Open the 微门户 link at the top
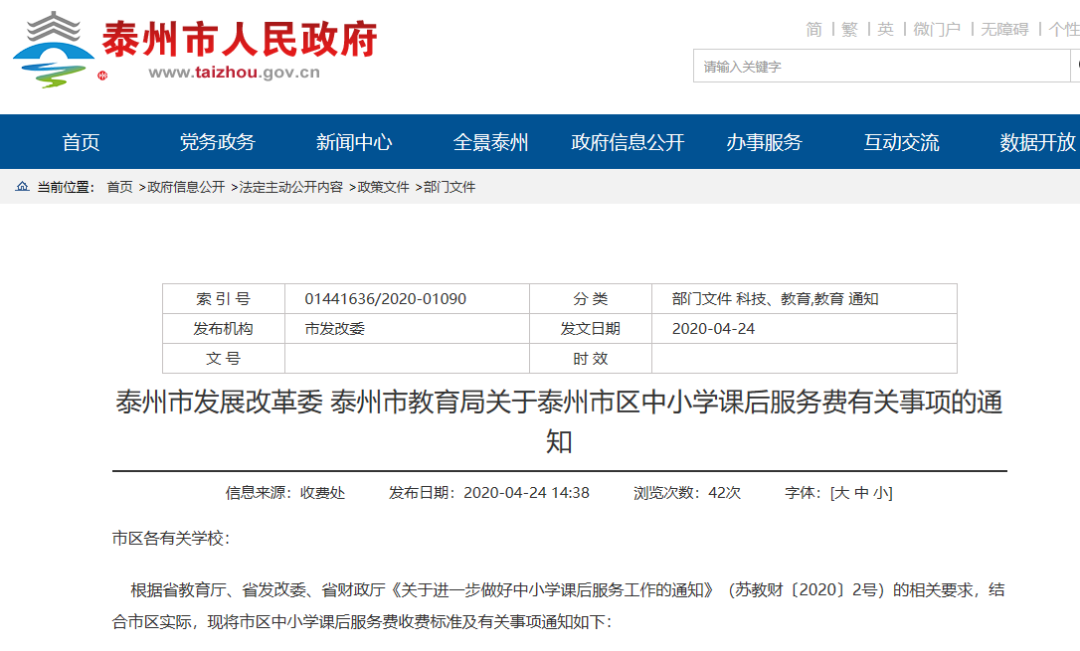1080x651 pixels. point(937,30)
